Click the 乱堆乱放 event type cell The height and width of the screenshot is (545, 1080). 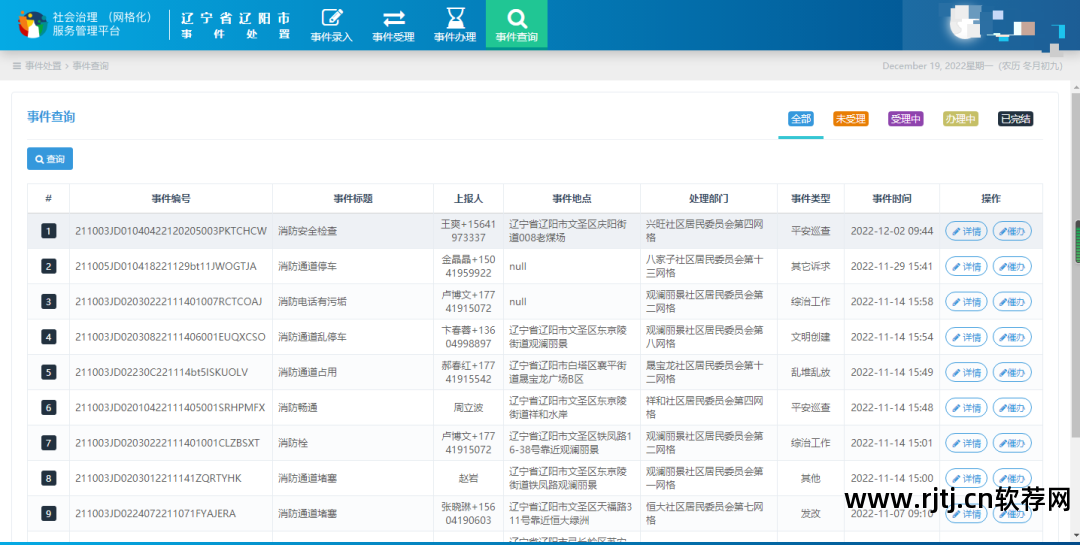(x=811, y=373)
